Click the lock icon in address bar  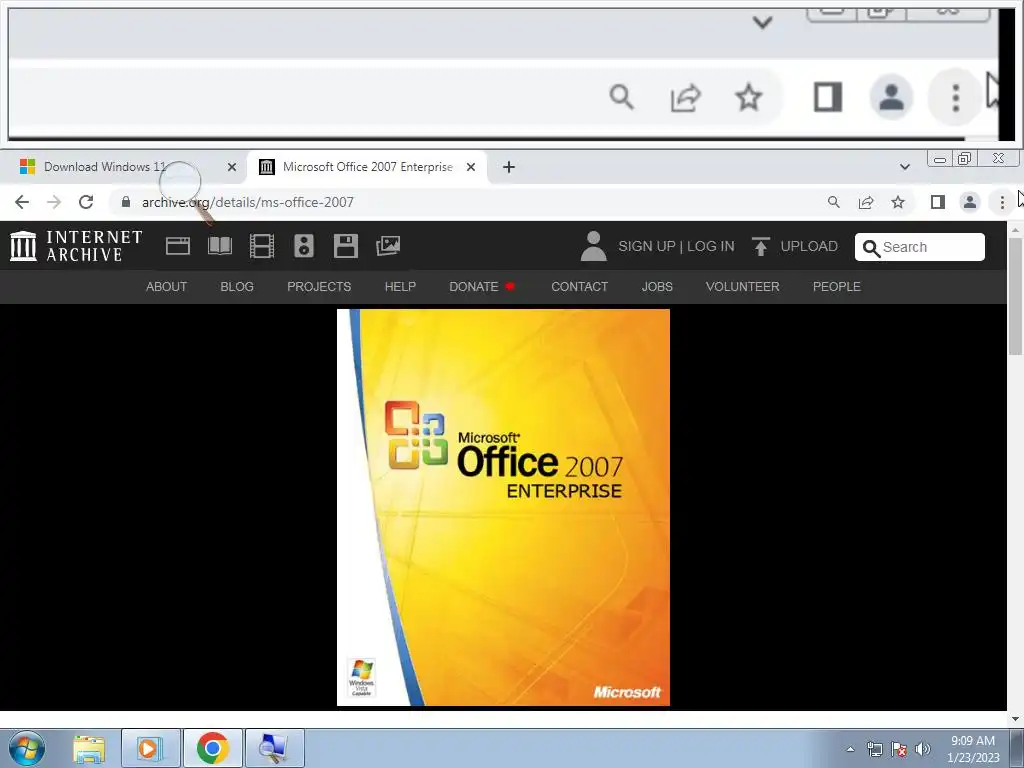pos(126,202)
